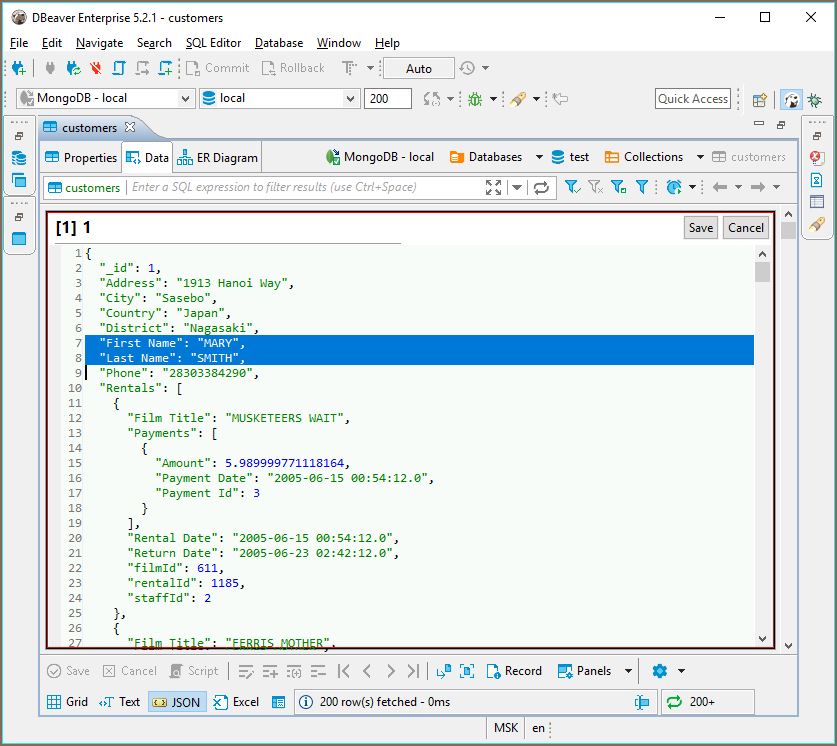Viewport: 837px width, 746px height.
Task: Click the DBeaver perspective icon at top right
Action: [791, 99]
